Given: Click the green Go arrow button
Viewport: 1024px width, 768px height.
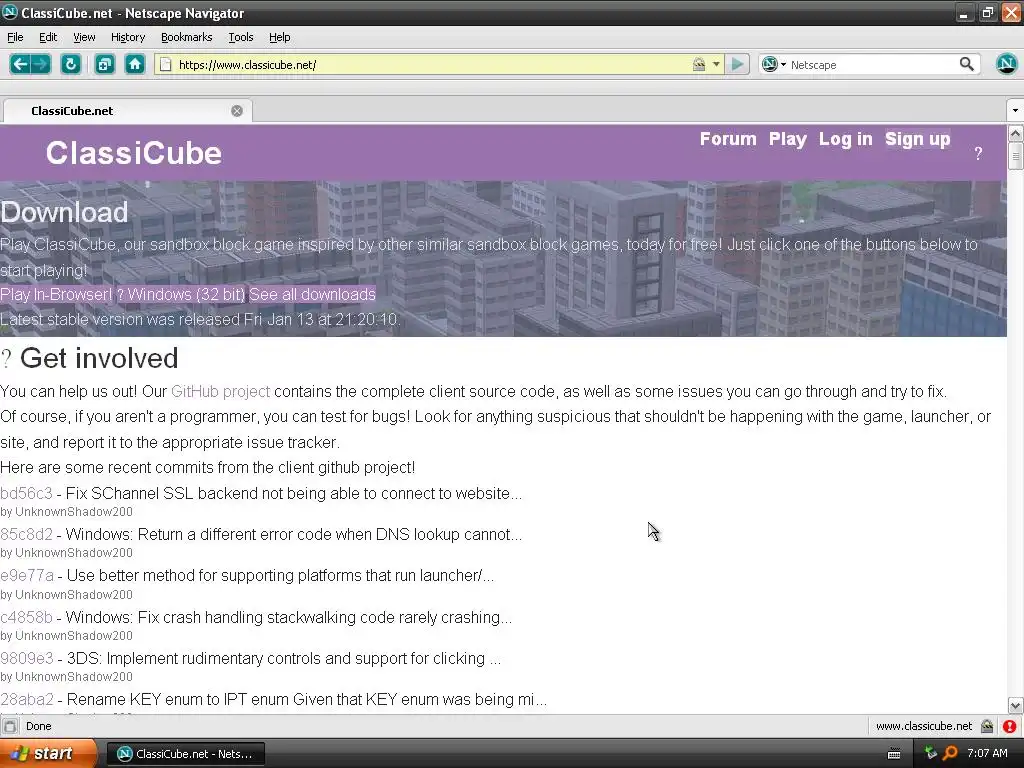Looking at the screenshot, I should 738,64.
